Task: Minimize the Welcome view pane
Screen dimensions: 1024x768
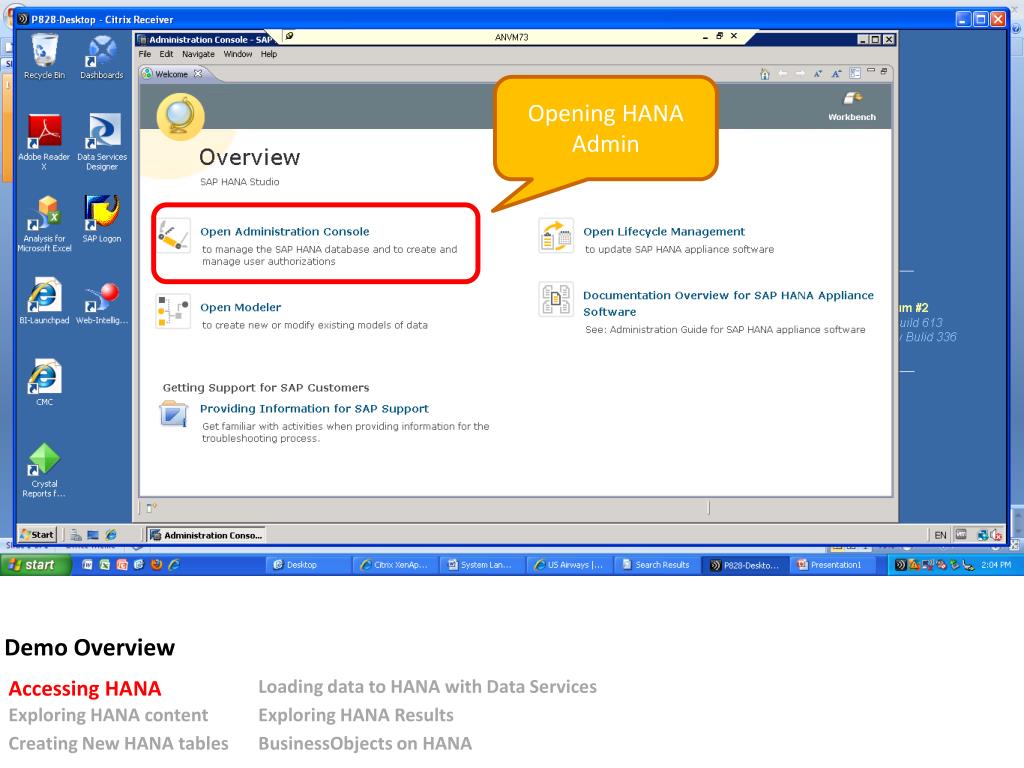Action: (871, 71)
